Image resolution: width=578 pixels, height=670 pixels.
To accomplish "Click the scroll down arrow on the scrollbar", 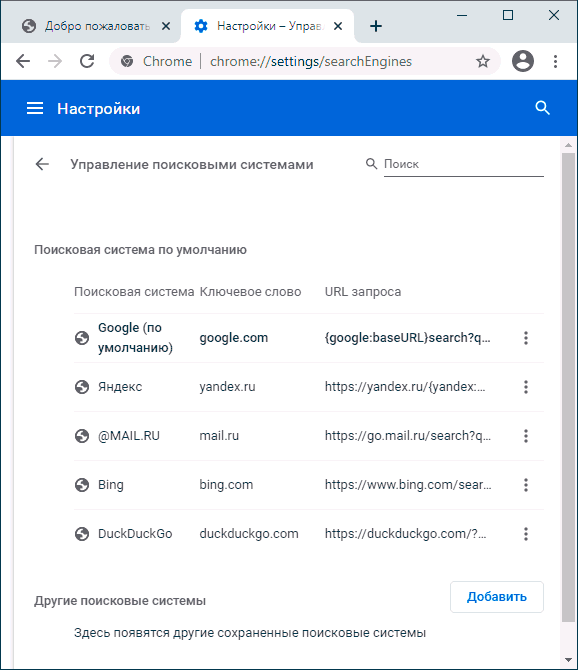I will point(568,660).
